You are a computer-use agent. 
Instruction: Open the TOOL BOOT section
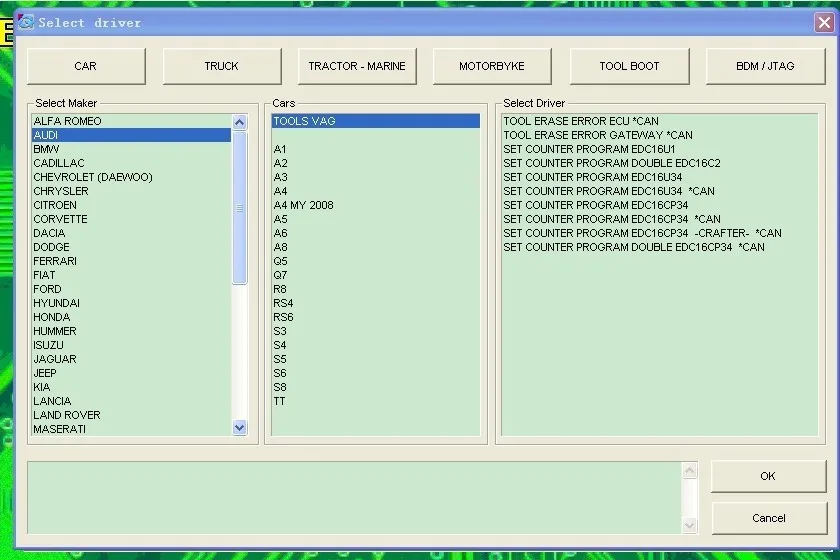tap(629, 66)
